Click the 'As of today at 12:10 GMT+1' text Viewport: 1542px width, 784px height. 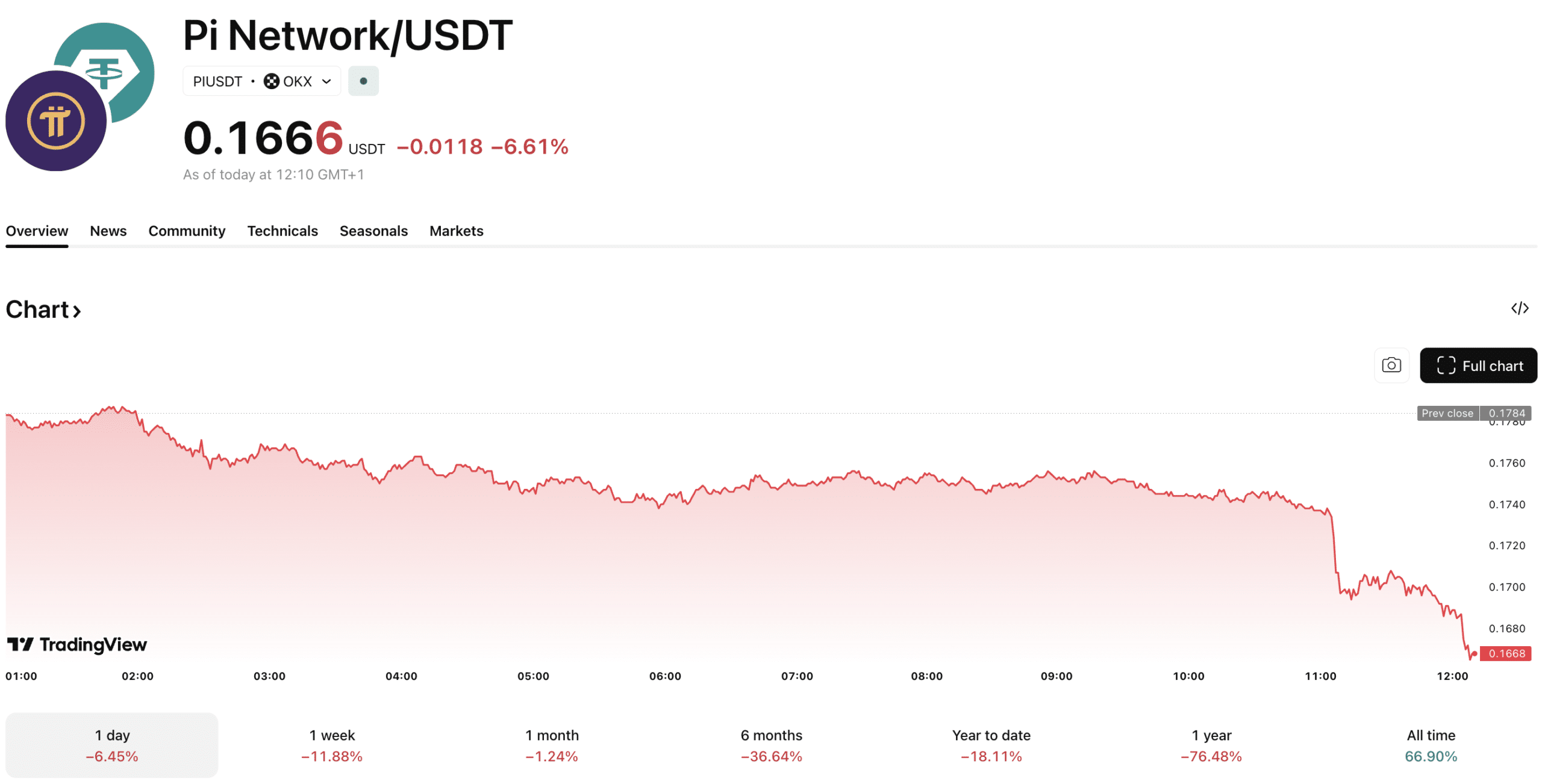tap(273, 175)
